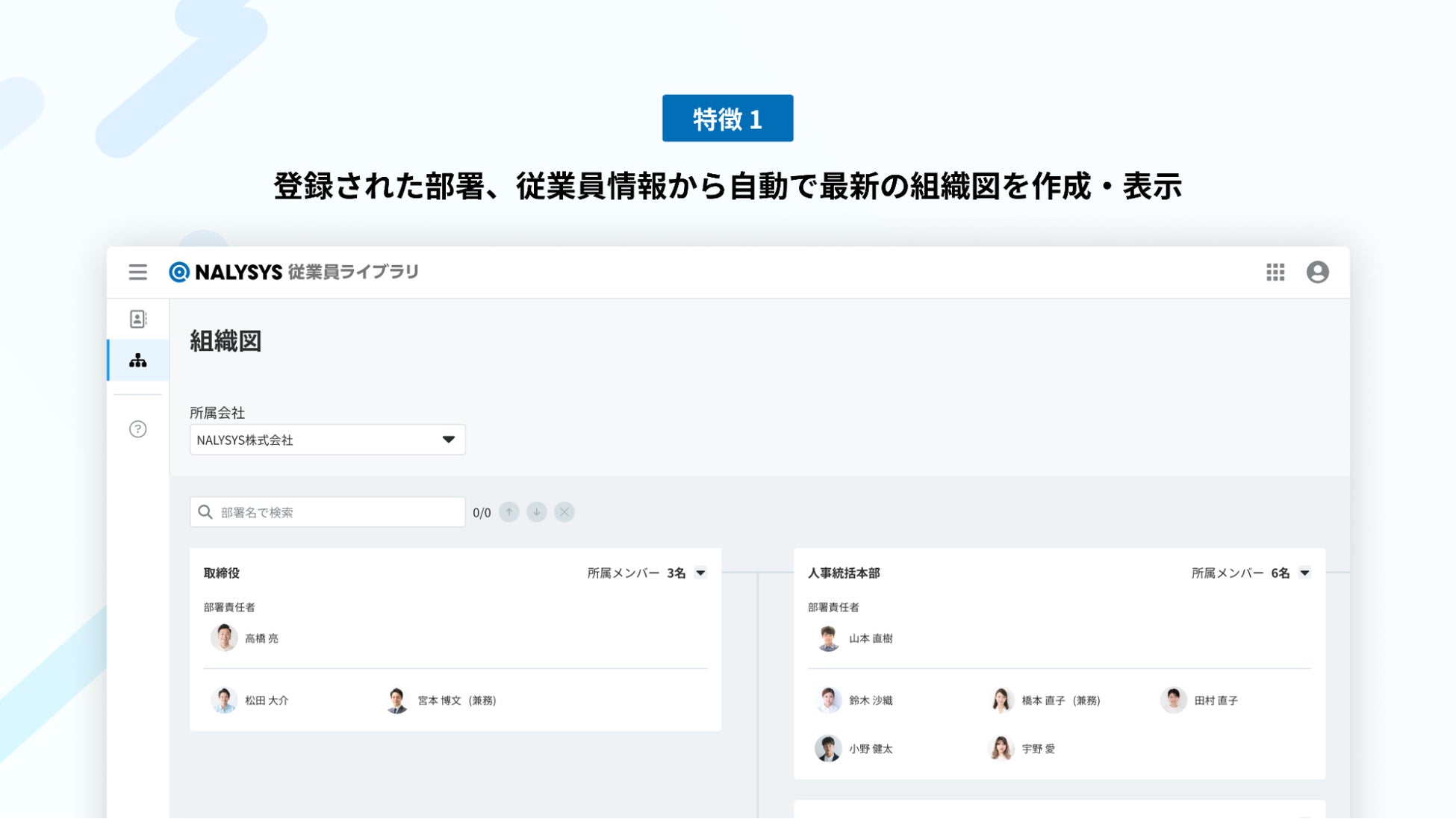Viewport: 1456px width, 819px height.
Task: Open the 所属会社 company dropdown
Action: point(327,440)
